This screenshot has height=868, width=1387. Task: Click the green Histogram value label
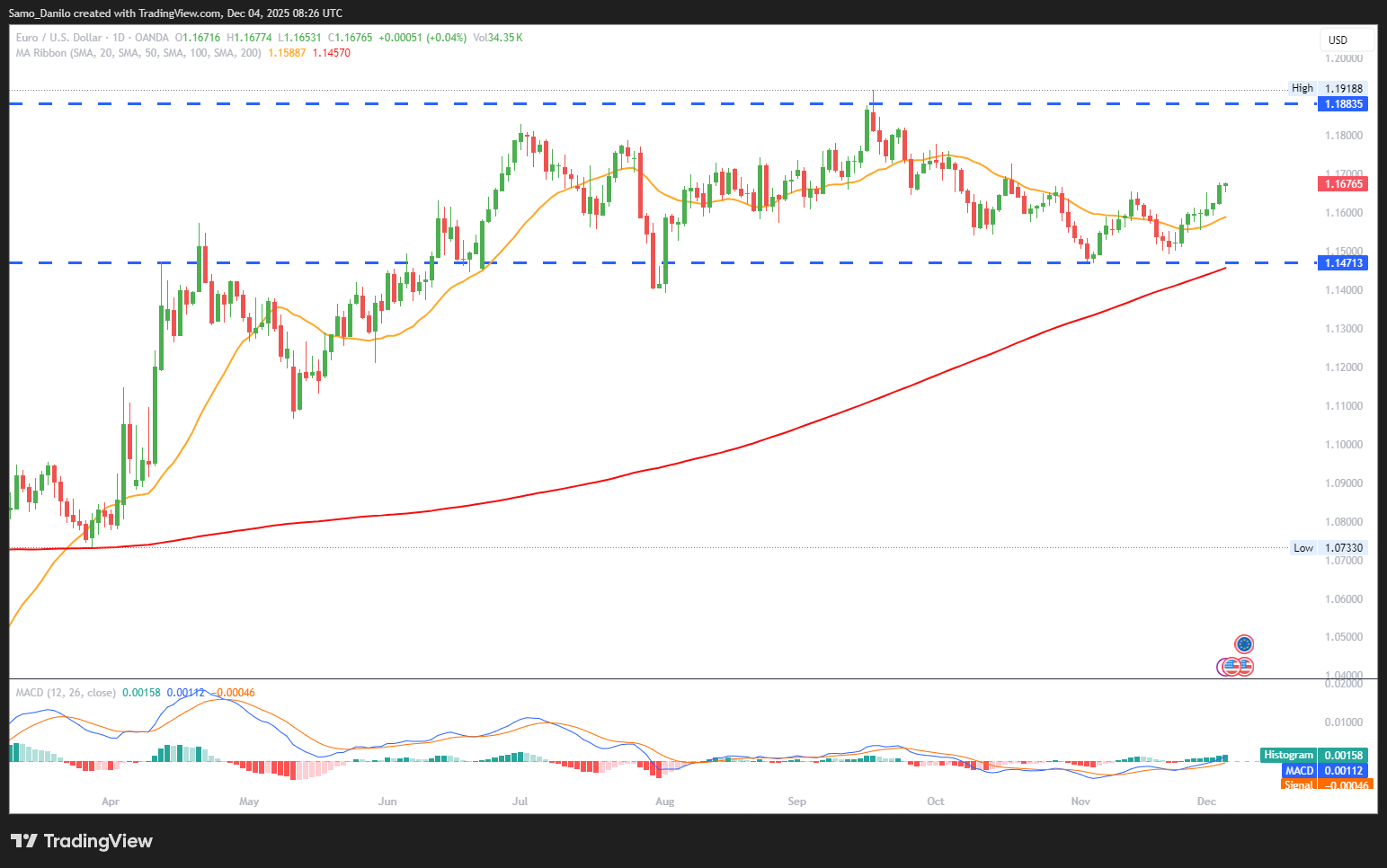1313,755
